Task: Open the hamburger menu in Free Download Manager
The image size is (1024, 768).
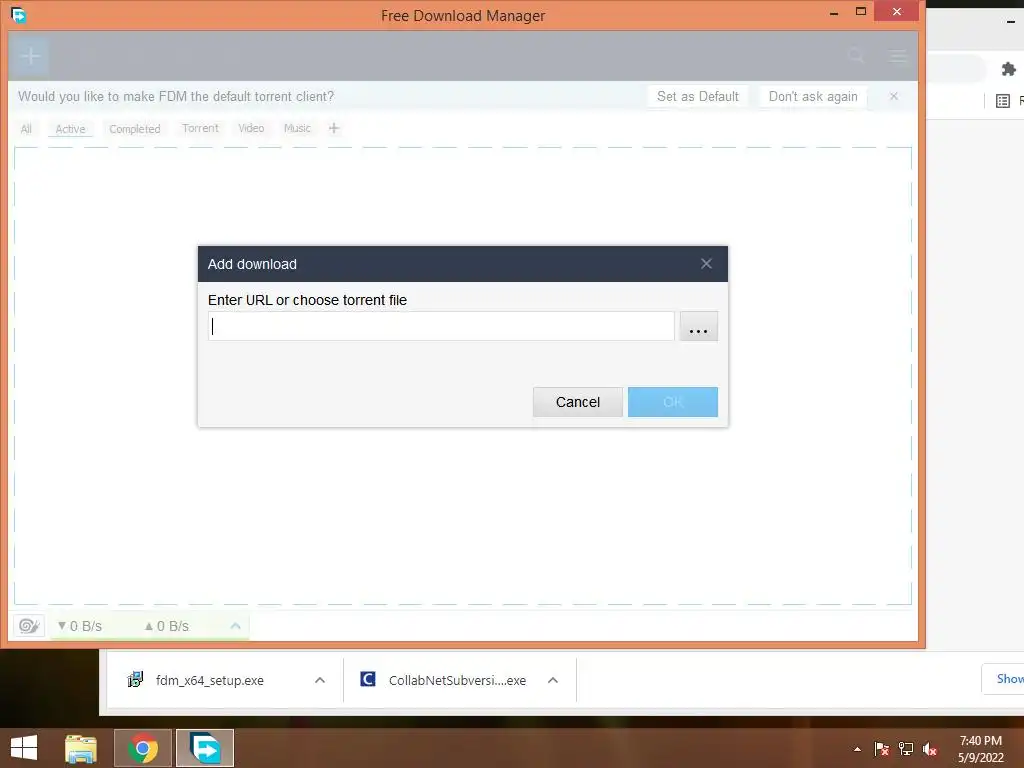Action: (x=898, y=56)
